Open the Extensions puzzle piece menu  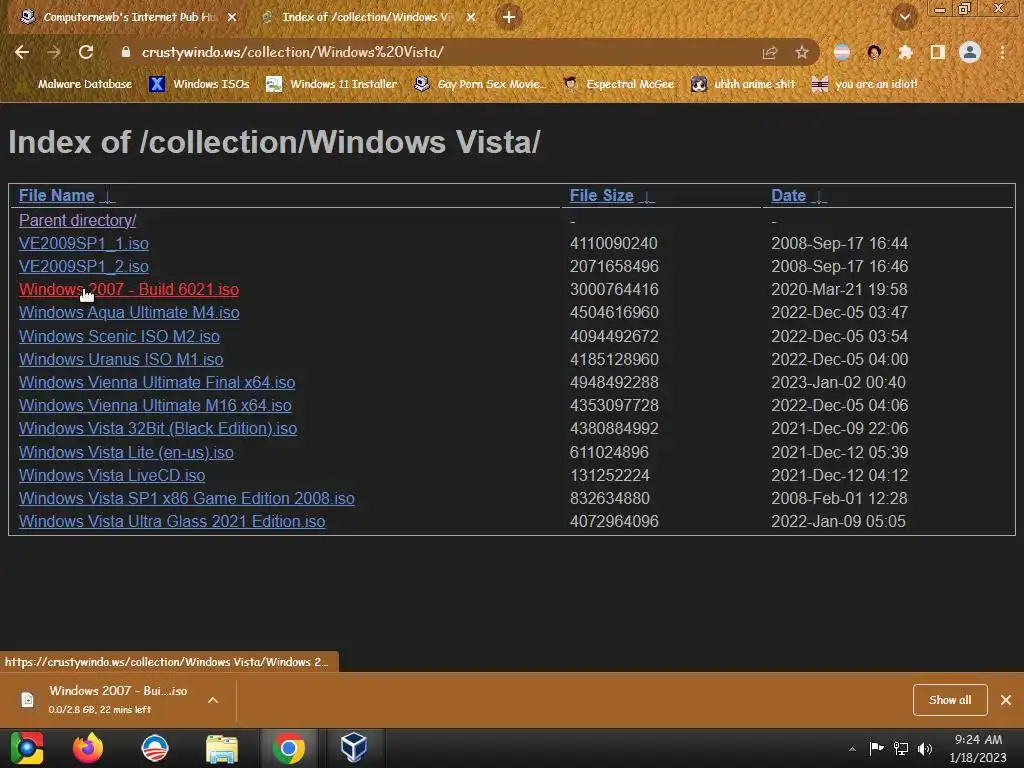905,52
